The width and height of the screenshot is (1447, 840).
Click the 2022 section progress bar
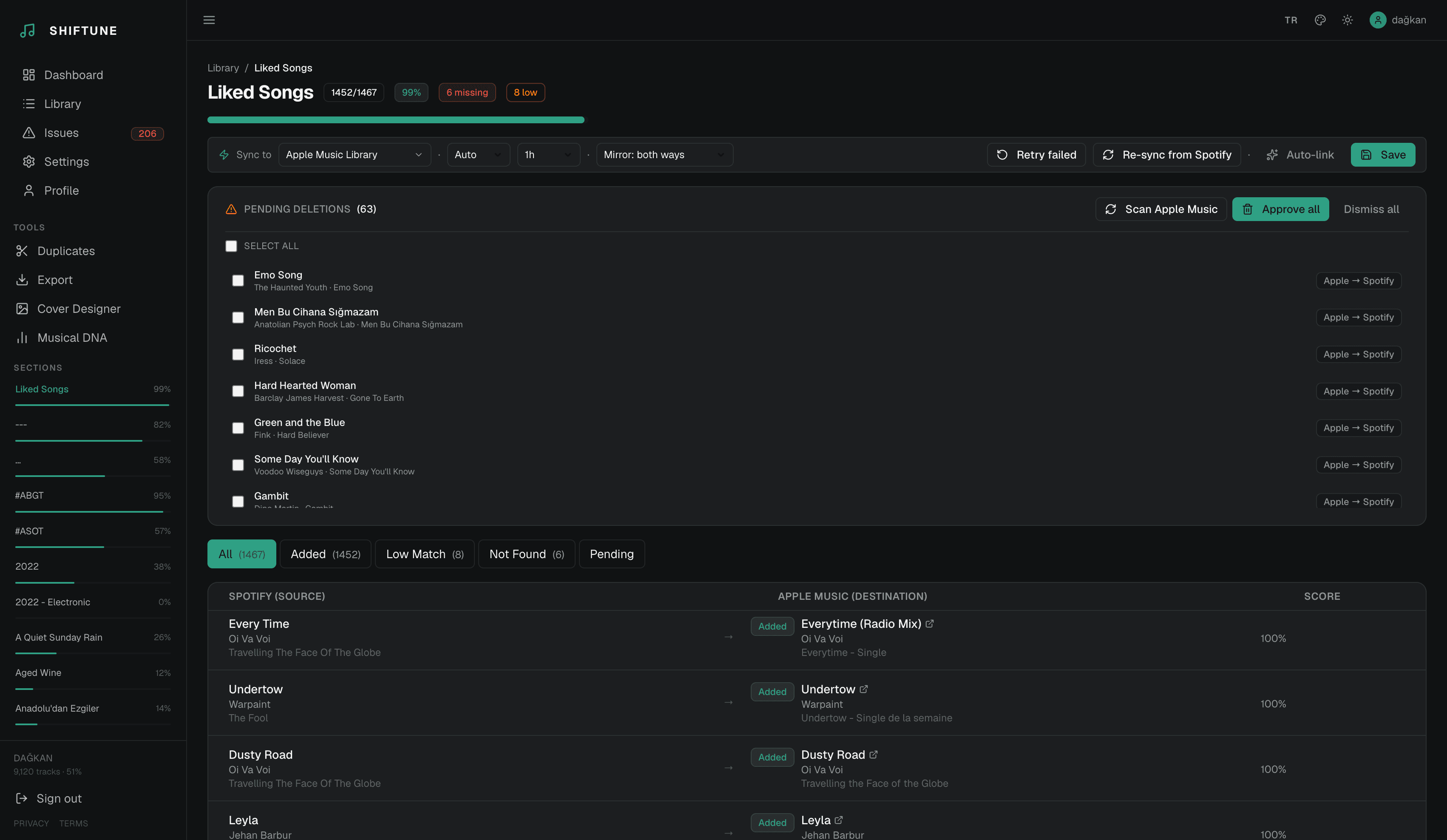tap(92, 583)
